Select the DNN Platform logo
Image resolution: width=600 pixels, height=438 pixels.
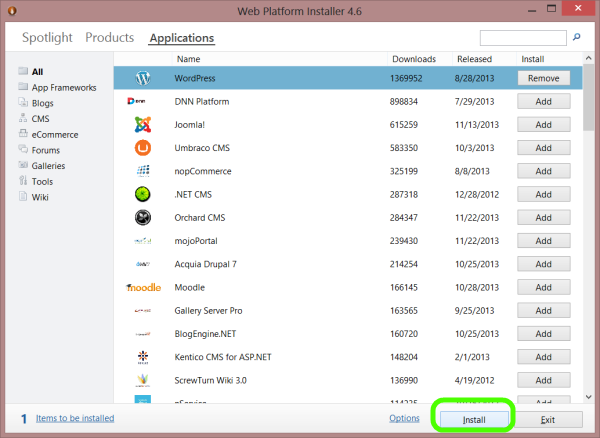click(x=142, y=101)
